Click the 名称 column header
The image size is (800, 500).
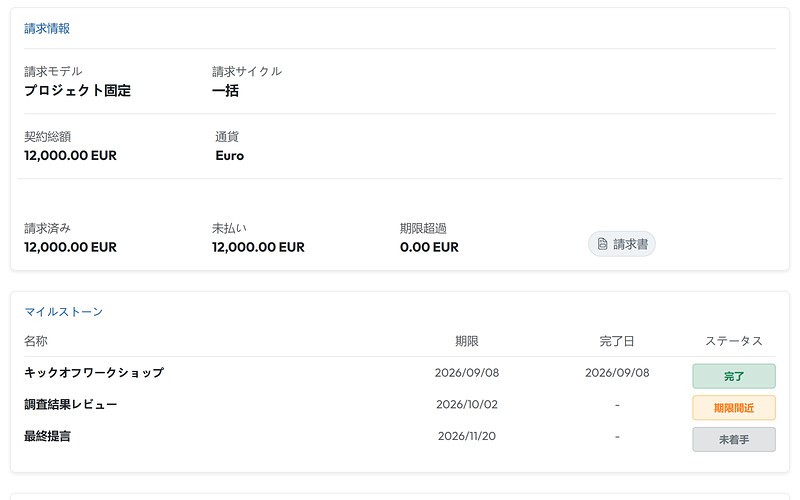click(36, 341)
